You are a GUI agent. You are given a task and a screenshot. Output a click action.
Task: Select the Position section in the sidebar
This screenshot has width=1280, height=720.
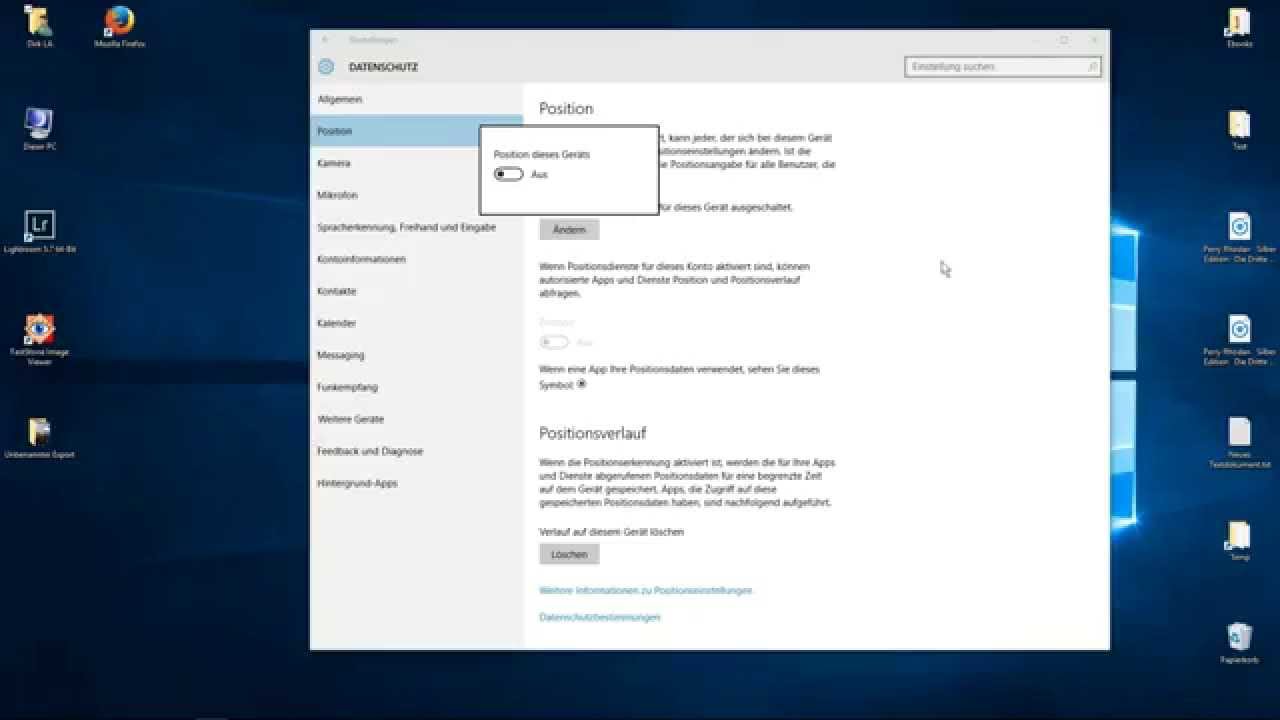click(416, 131)
